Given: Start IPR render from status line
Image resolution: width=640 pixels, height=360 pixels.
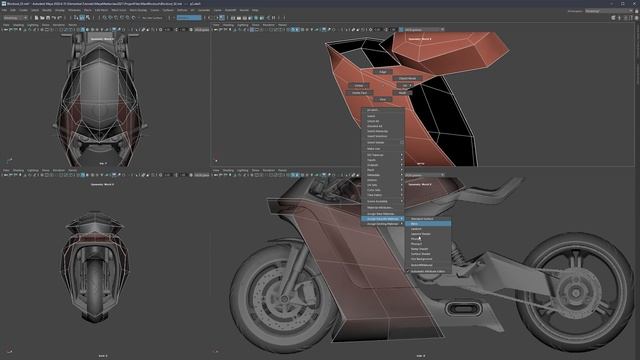Looking at the screenshot, I should point(244,18).
